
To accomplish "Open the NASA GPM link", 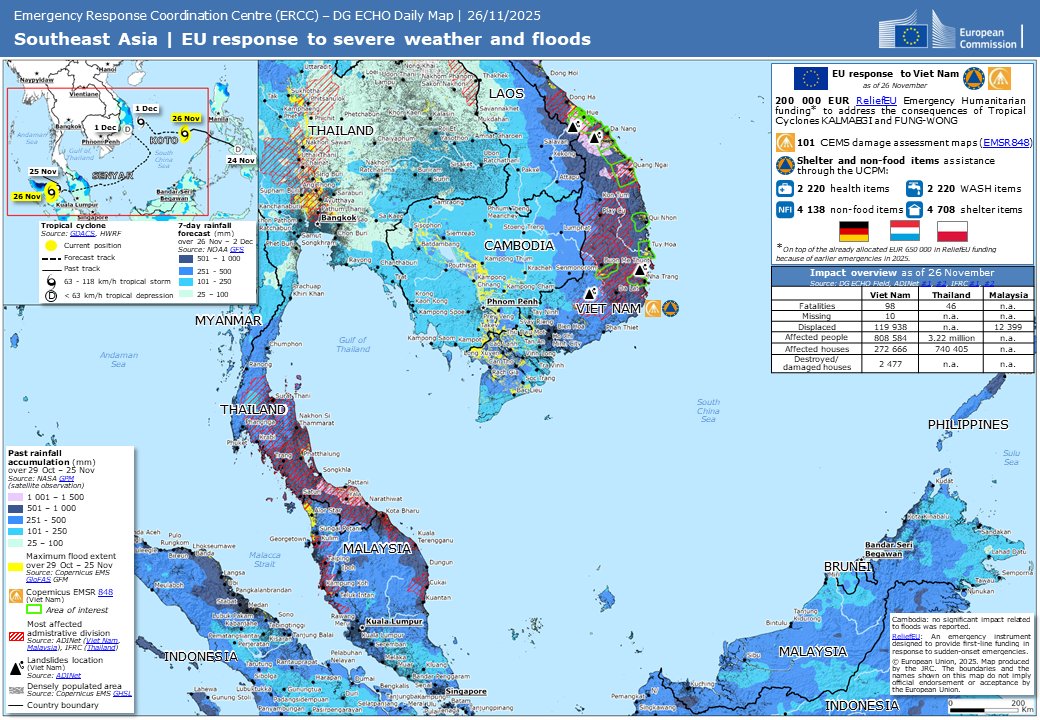I will pos(66,478).
